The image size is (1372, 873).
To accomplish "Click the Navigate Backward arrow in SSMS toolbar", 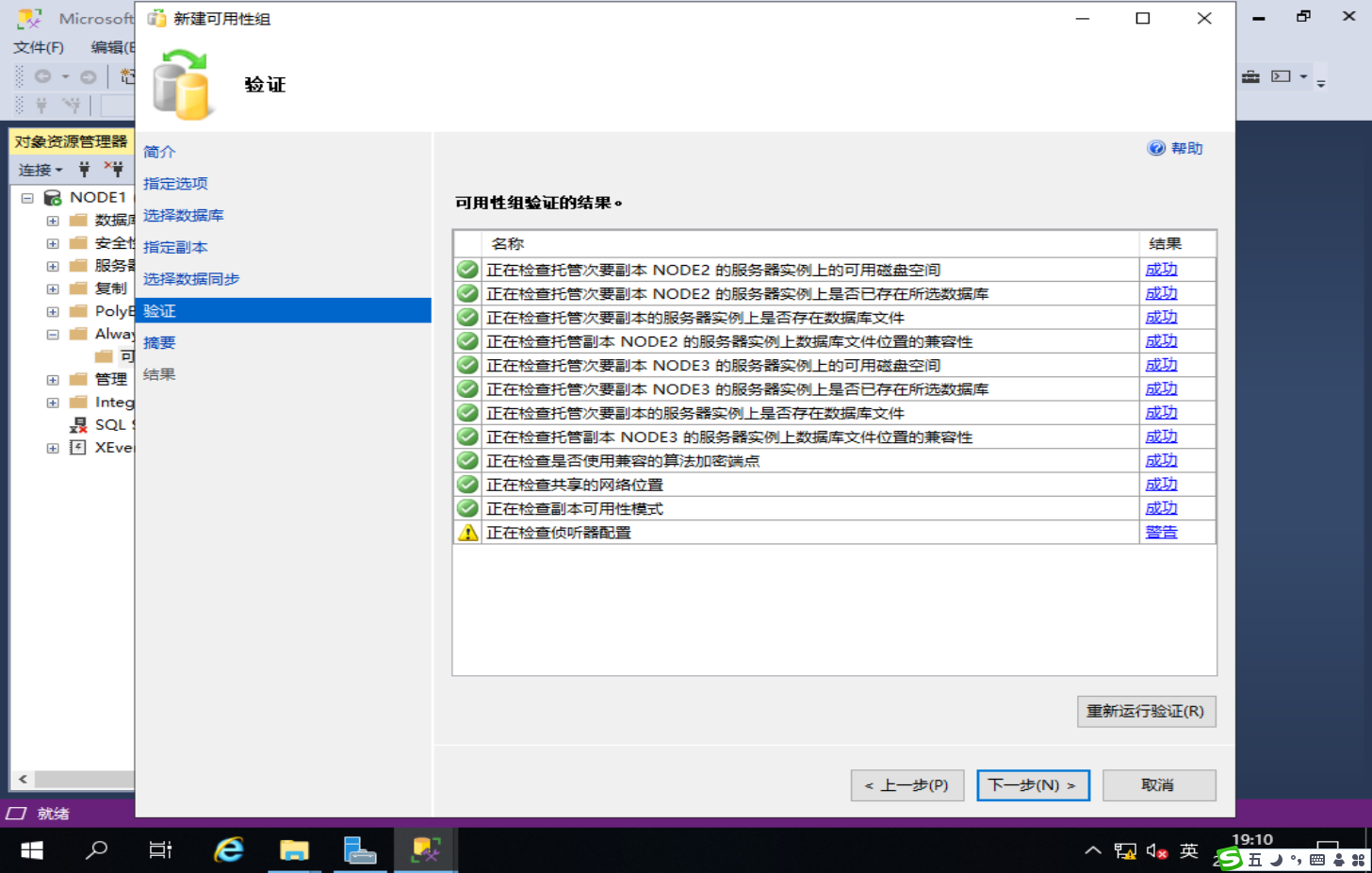I will [42, 76].
